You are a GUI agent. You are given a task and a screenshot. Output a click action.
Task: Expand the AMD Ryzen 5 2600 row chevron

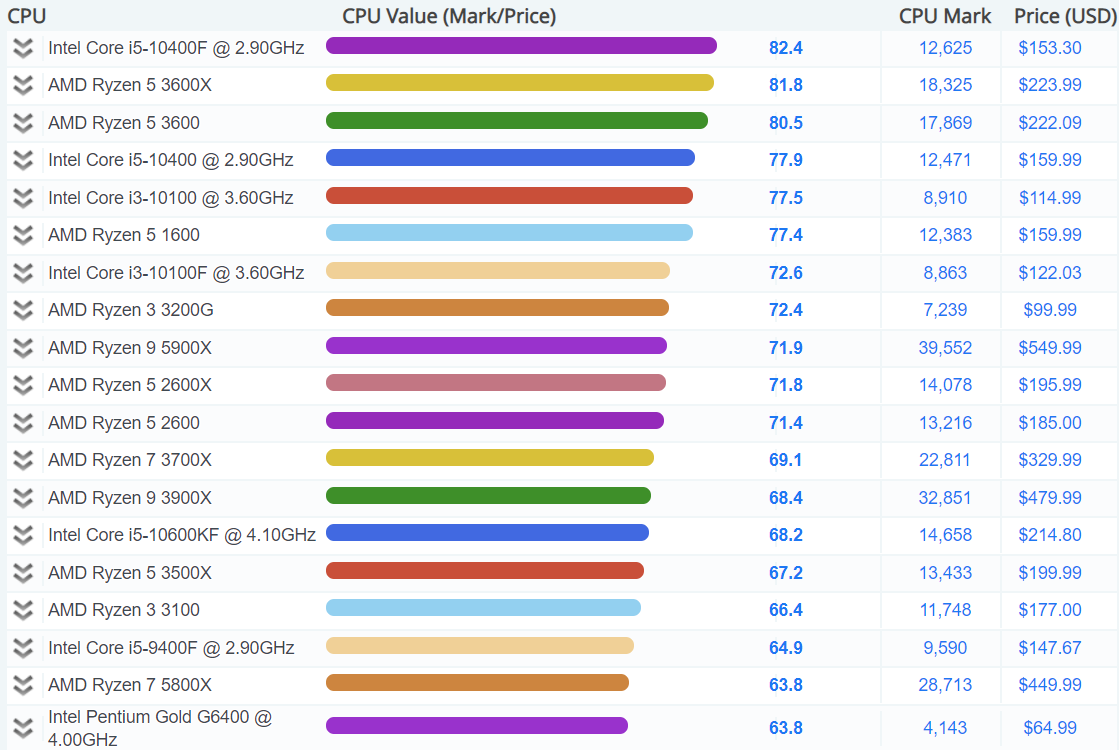point(23,422)
